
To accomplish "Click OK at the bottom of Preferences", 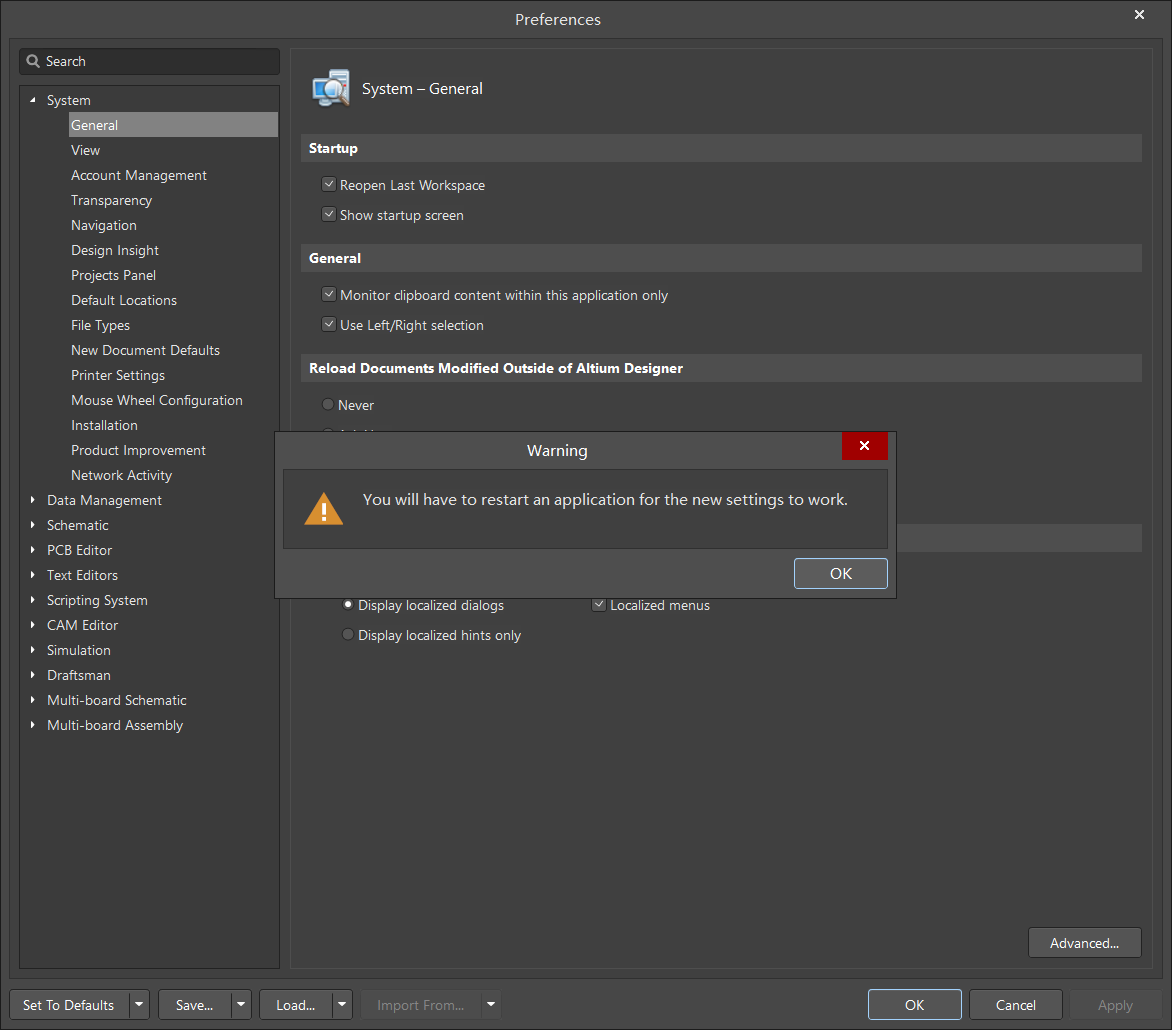I will (x=914, y=1005).
